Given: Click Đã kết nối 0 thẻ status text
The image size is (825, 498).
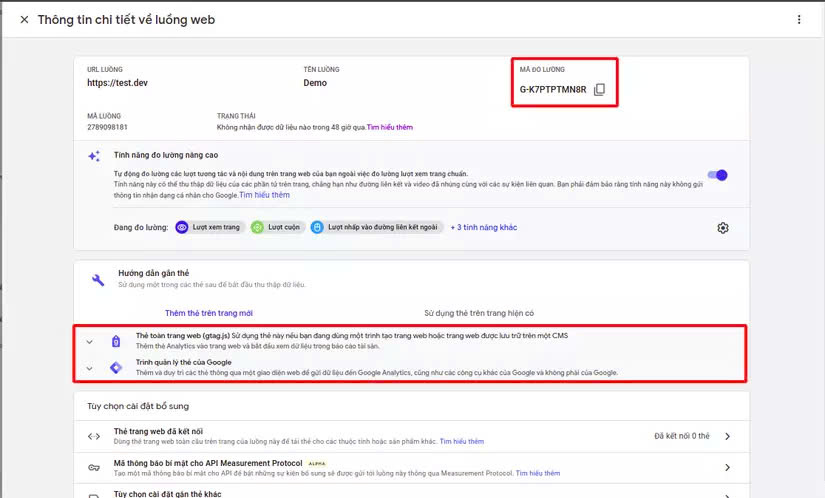Looking at the screenshot, I should pyautogui.click(x=682, y=436).
